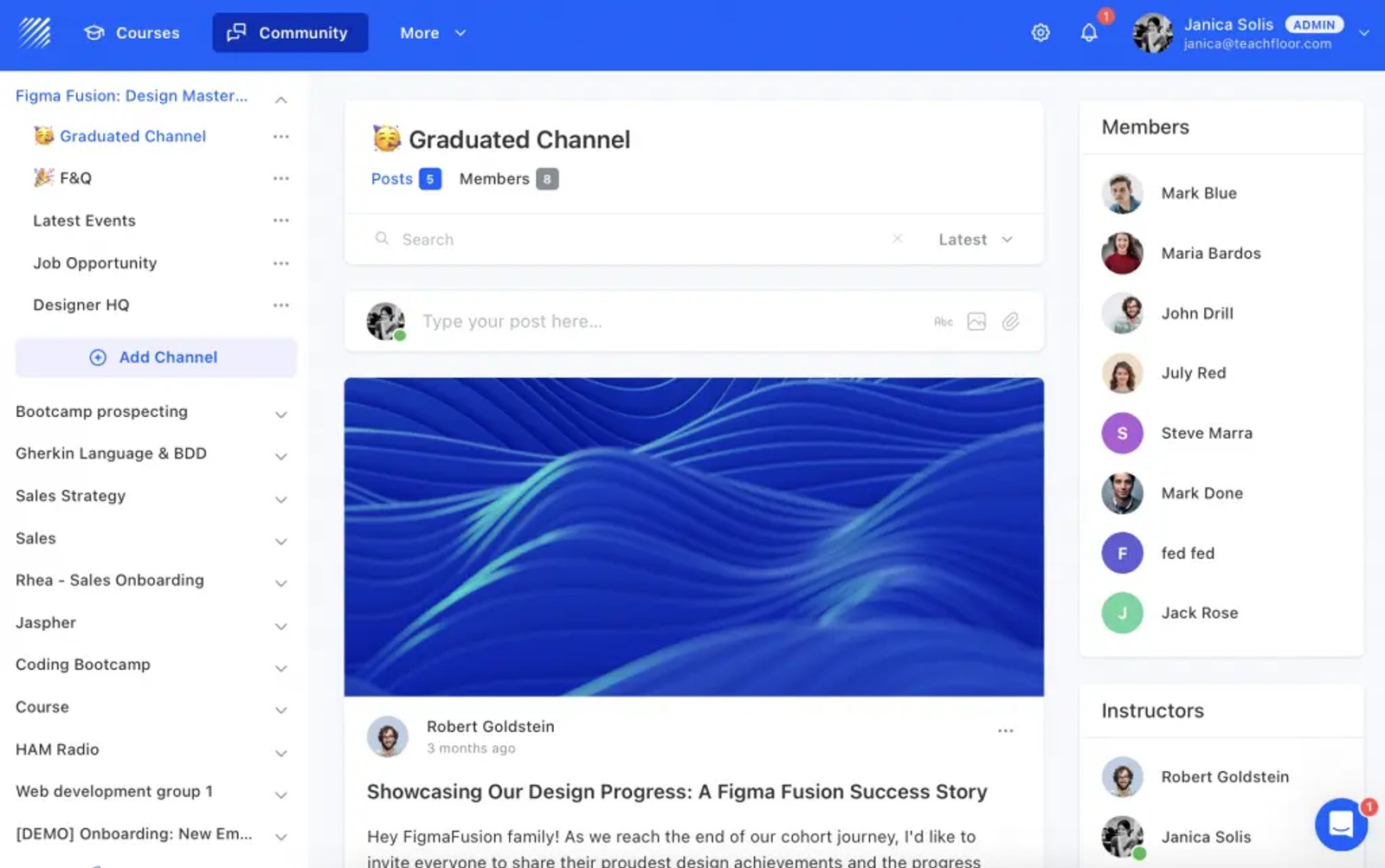
Task: Click the Figma Fusion: Design Master title
Action: point(132,96)
